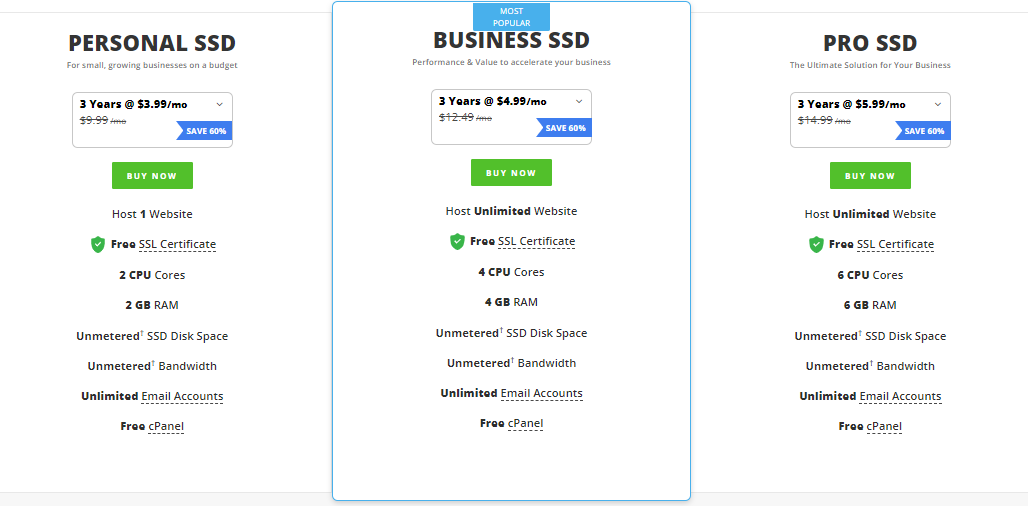Open SSL Certificate link in Personal SSD
The image size is (1028, 506).
click(177, 244)
